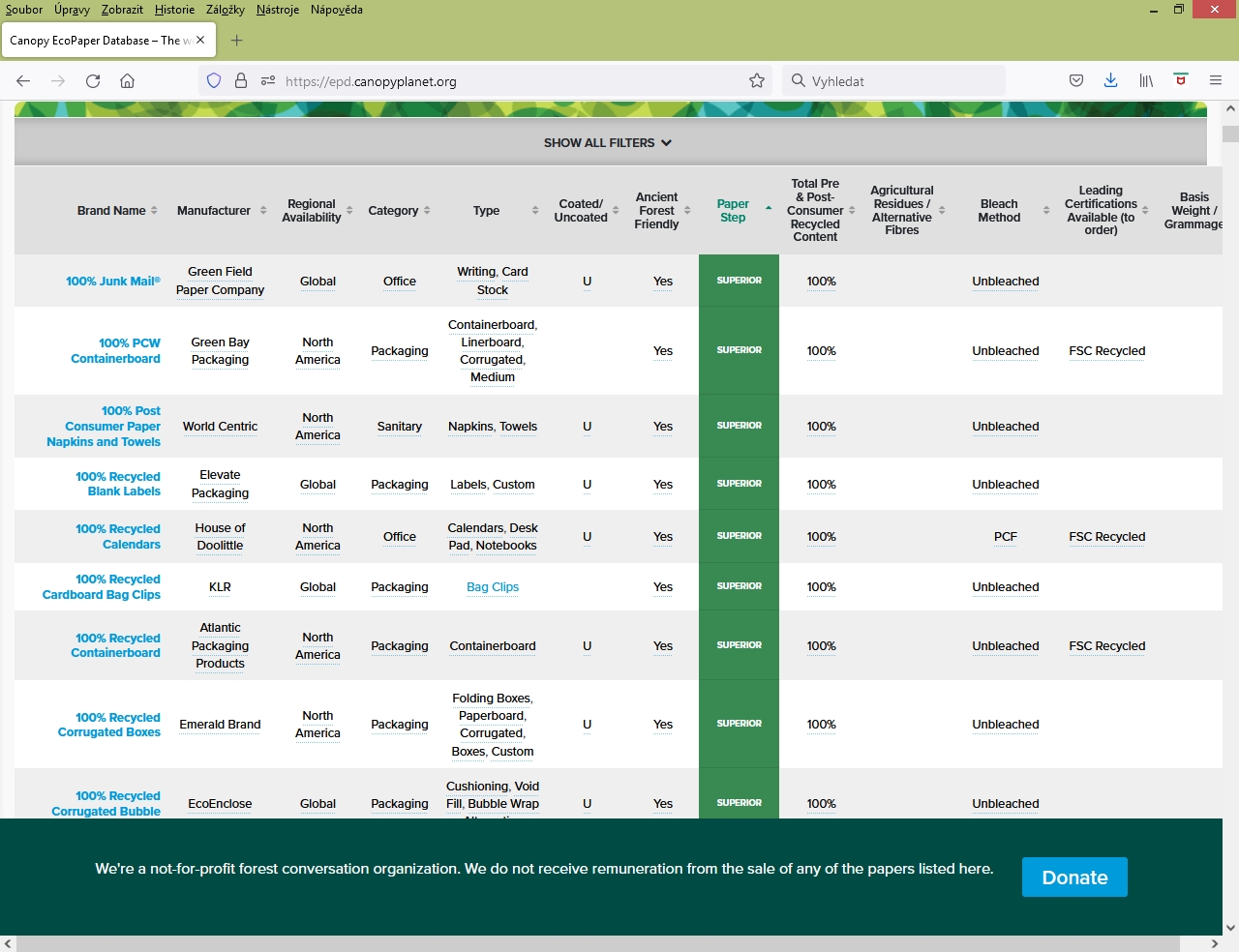Screen dimensions: 1239x952
Task: Click the red shield extension icon
Action: tap(1181, 80)
